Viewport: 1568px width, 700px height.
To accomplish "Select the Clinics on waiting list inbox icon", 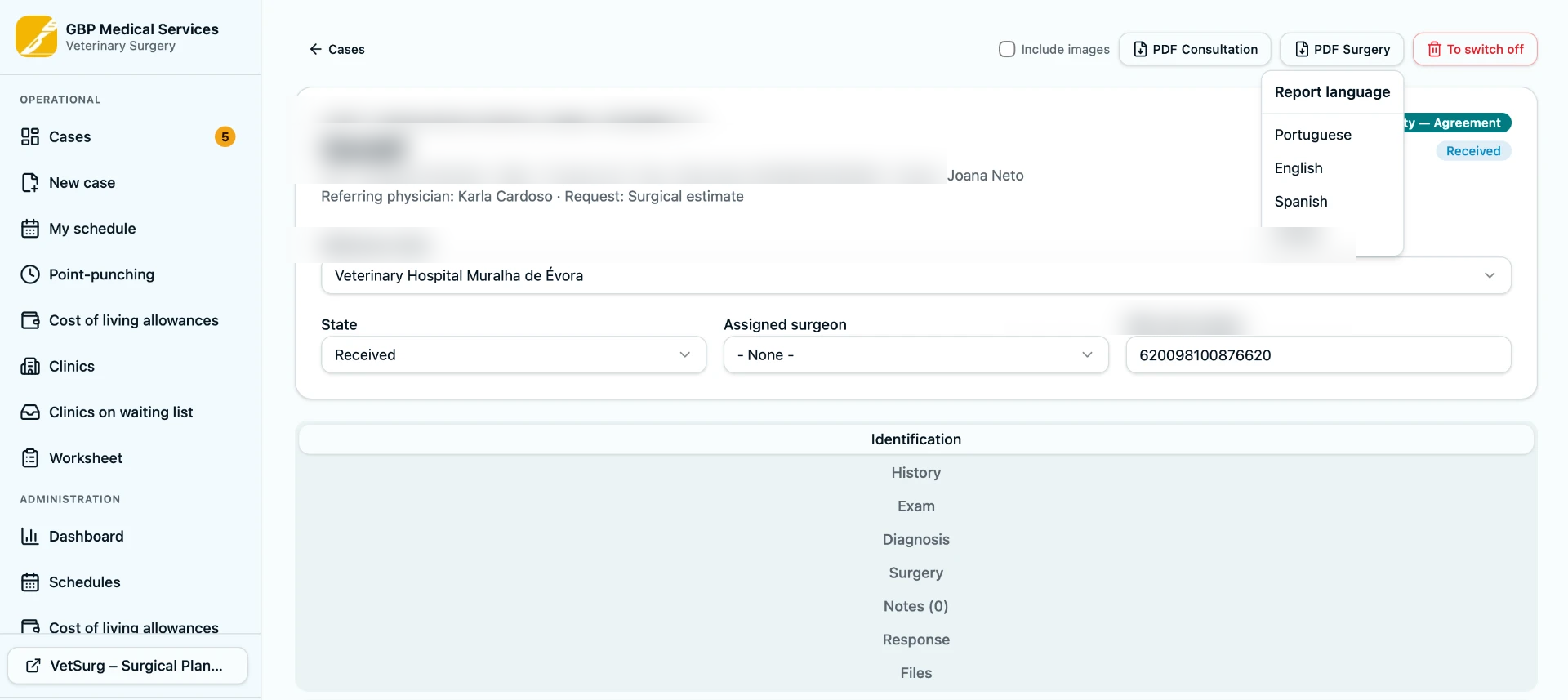I will (30, 412).
